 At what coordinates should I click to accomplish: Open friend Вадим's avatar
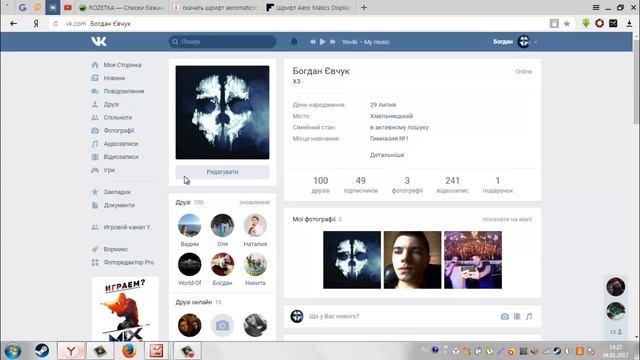pos(189,225)
